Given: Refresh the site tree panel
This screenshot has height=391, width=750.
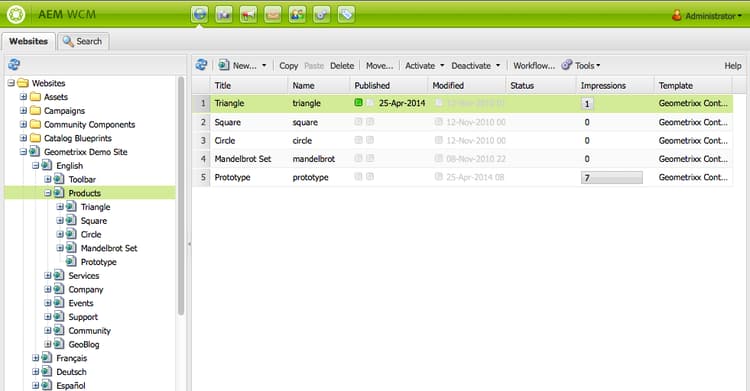Looking at the screenshot, I should pyautogui.click(x=14, y=65).
